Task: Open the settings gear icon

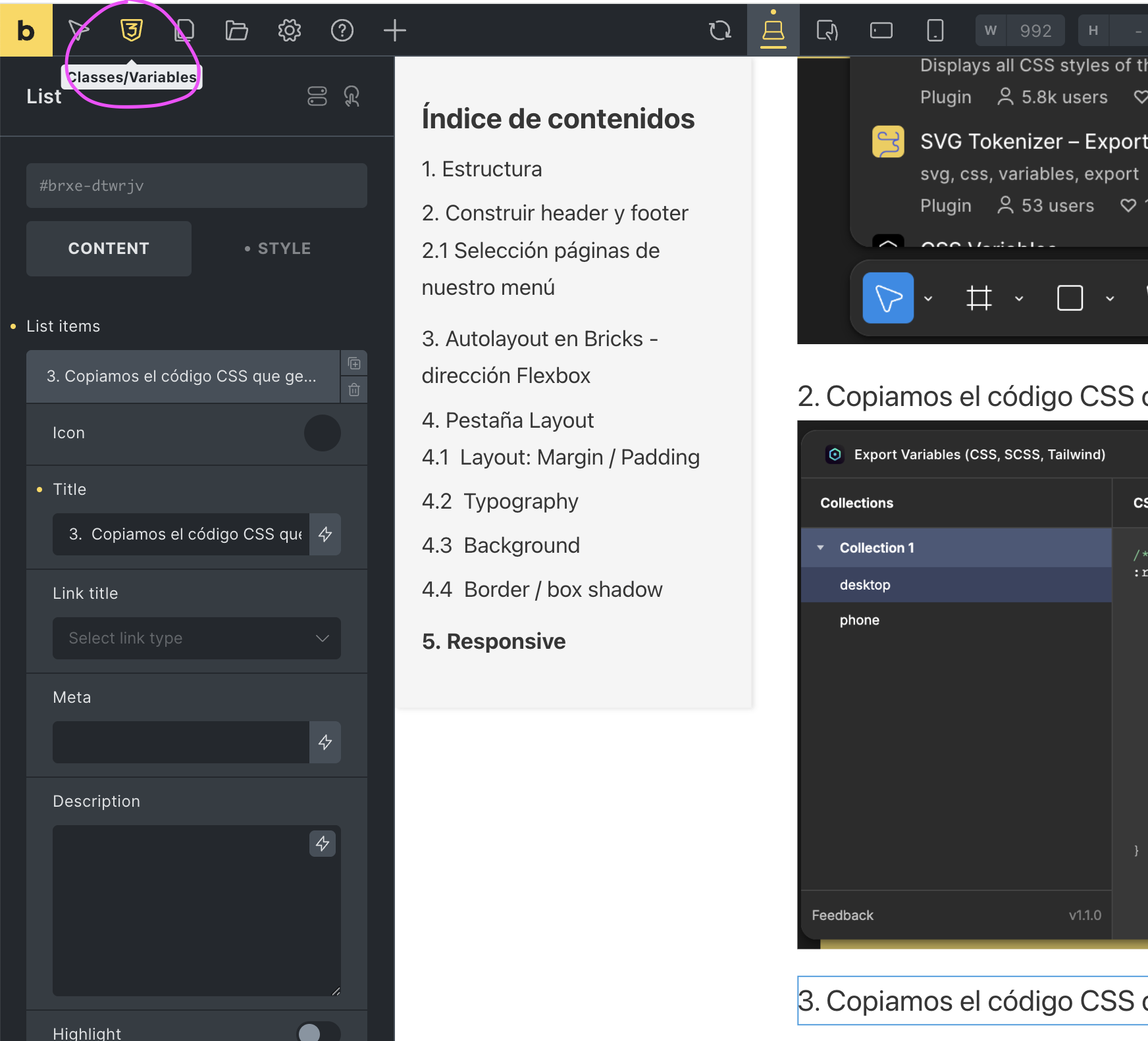Action: coord(289,30)
